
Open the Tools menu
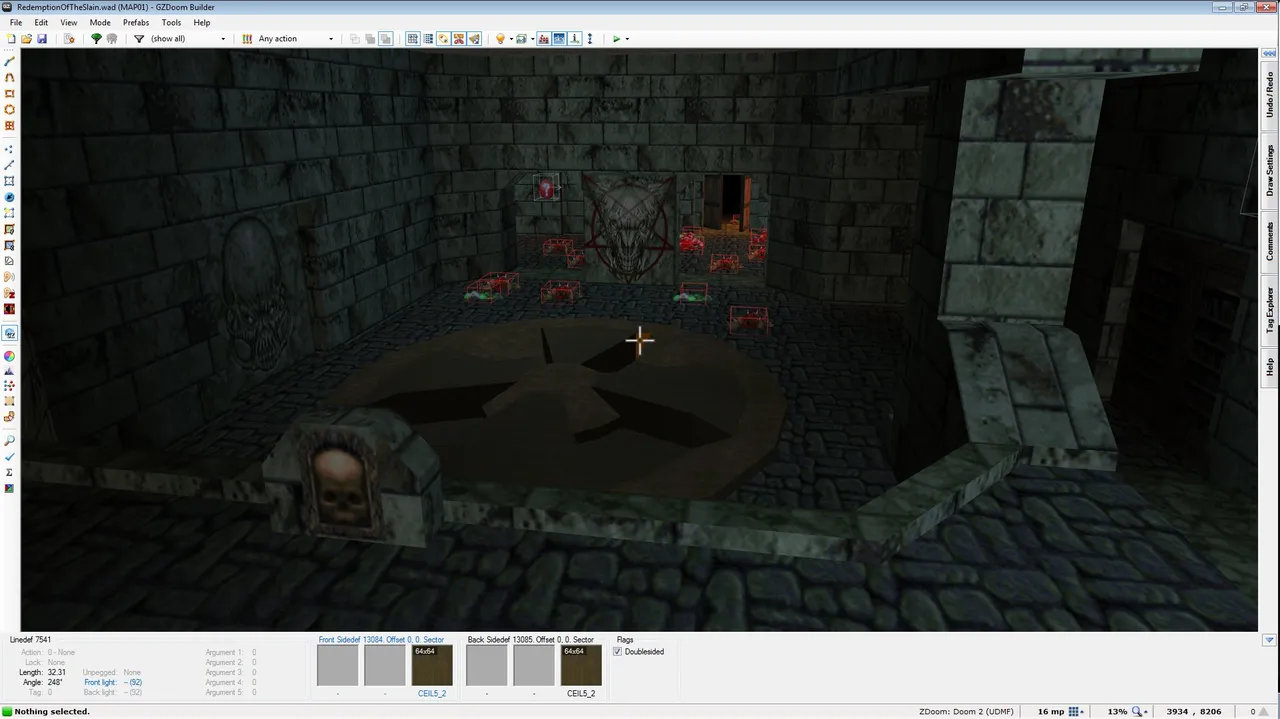pos(171,22)
